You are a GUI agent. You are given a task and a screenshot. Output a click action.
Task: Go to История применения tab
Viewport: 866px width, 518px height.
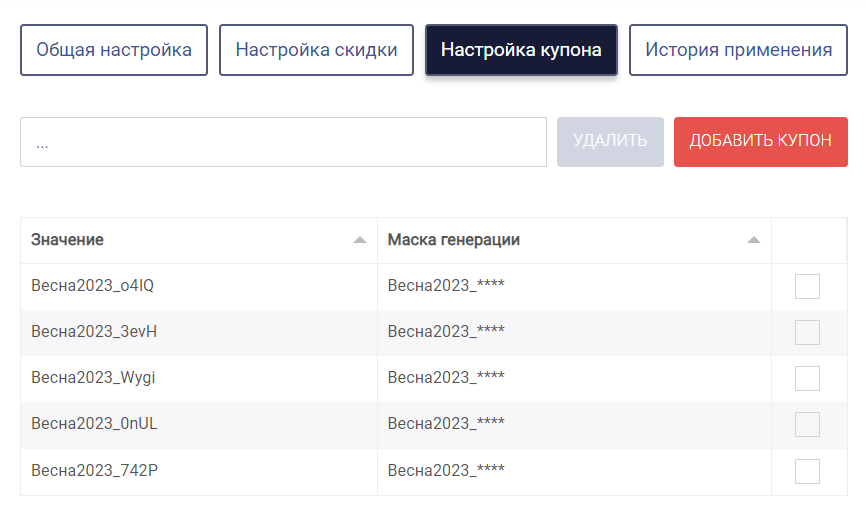(738, 50)
